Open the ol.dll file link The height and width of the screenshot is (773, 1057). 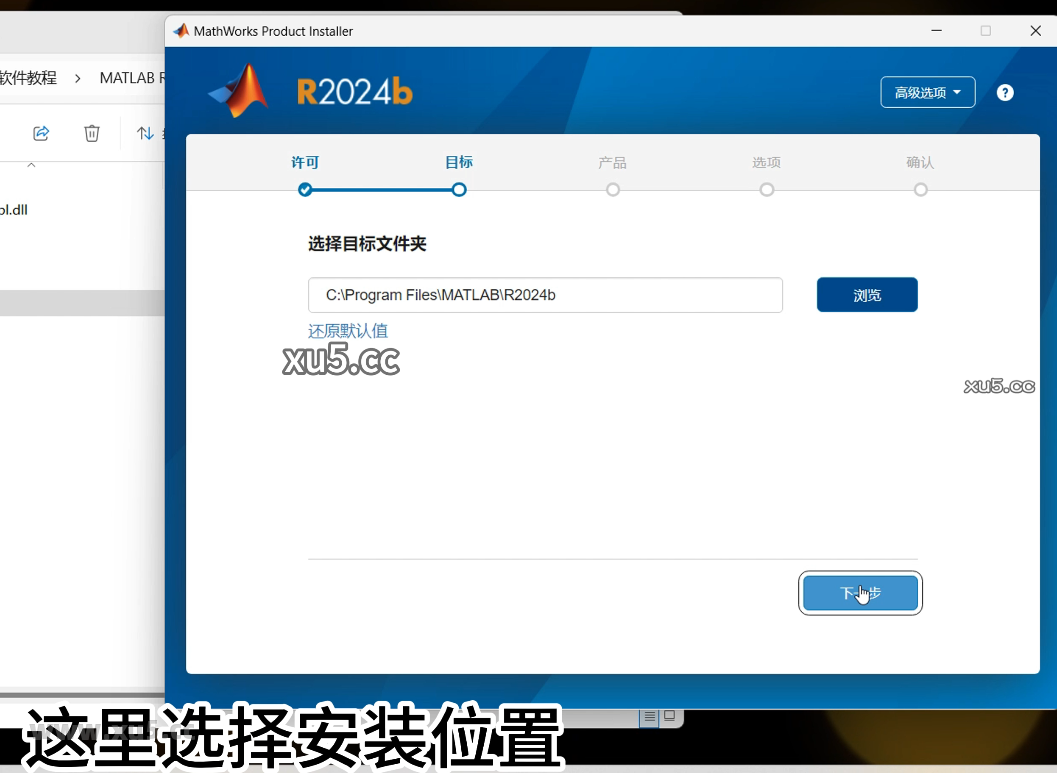point(14,210)
